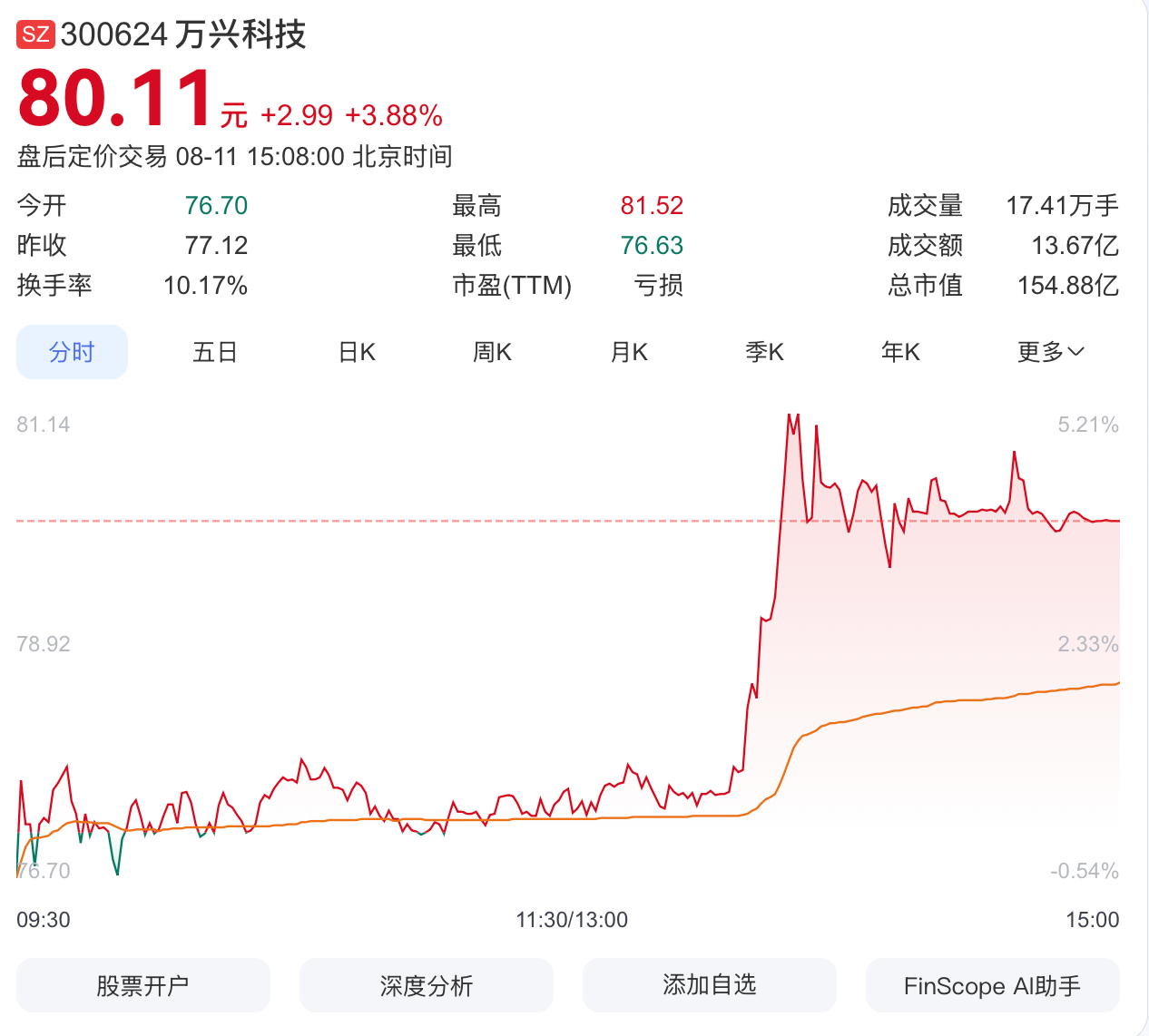Click the price change +2.99

(x=297, y=115)
